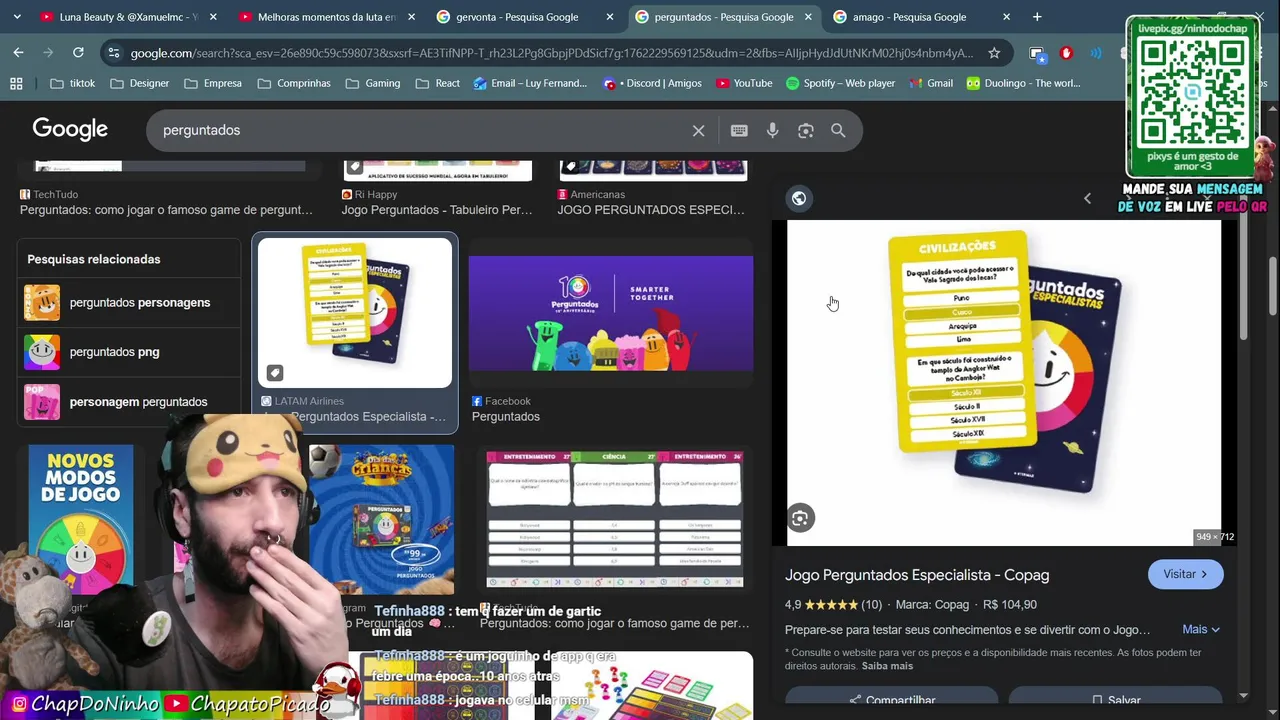Image resolution: width=1280 pixels, height=720 pixels.
Task: Select related search 'personagem perguntados'
Action: click(x=129, y=402)
